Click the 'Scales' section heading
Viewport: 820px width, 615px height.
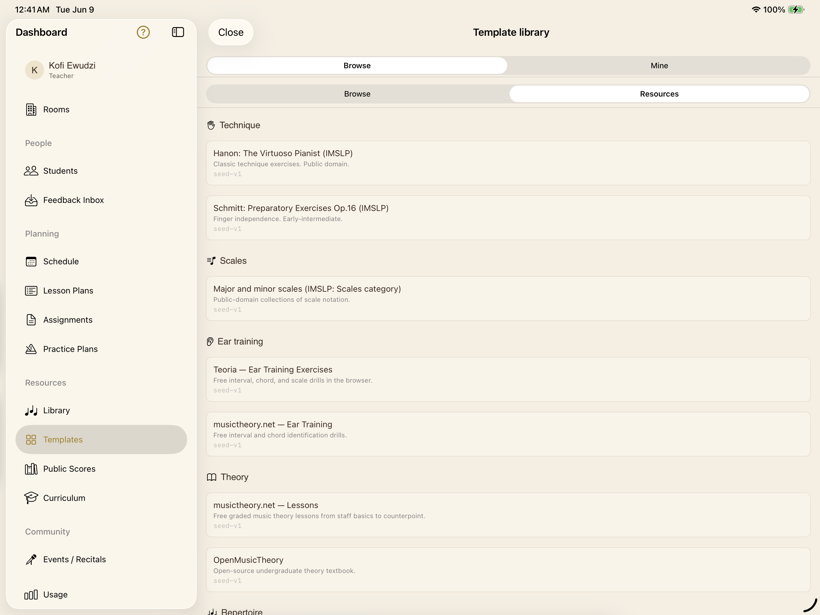233,260
